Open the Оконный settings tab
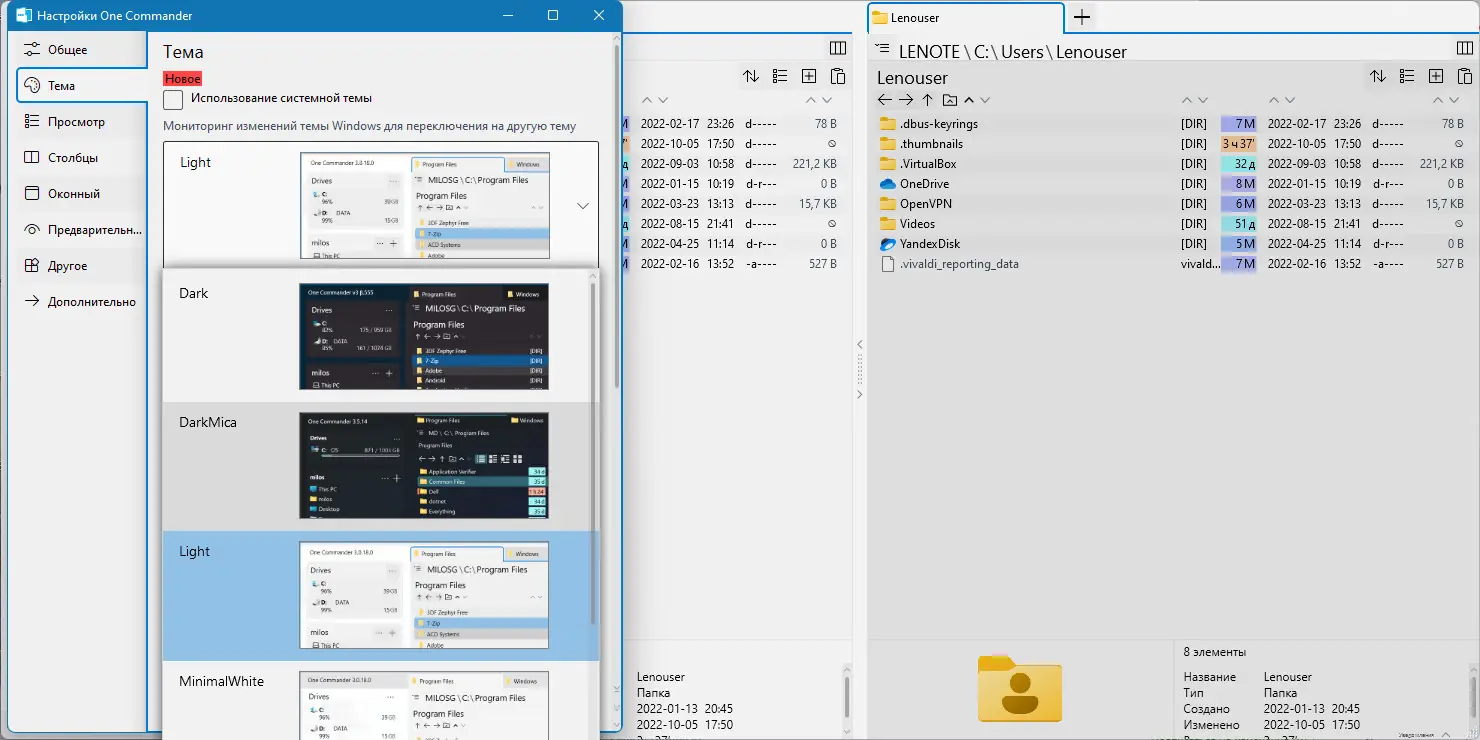1480x740 pixels. click(82, 194)
